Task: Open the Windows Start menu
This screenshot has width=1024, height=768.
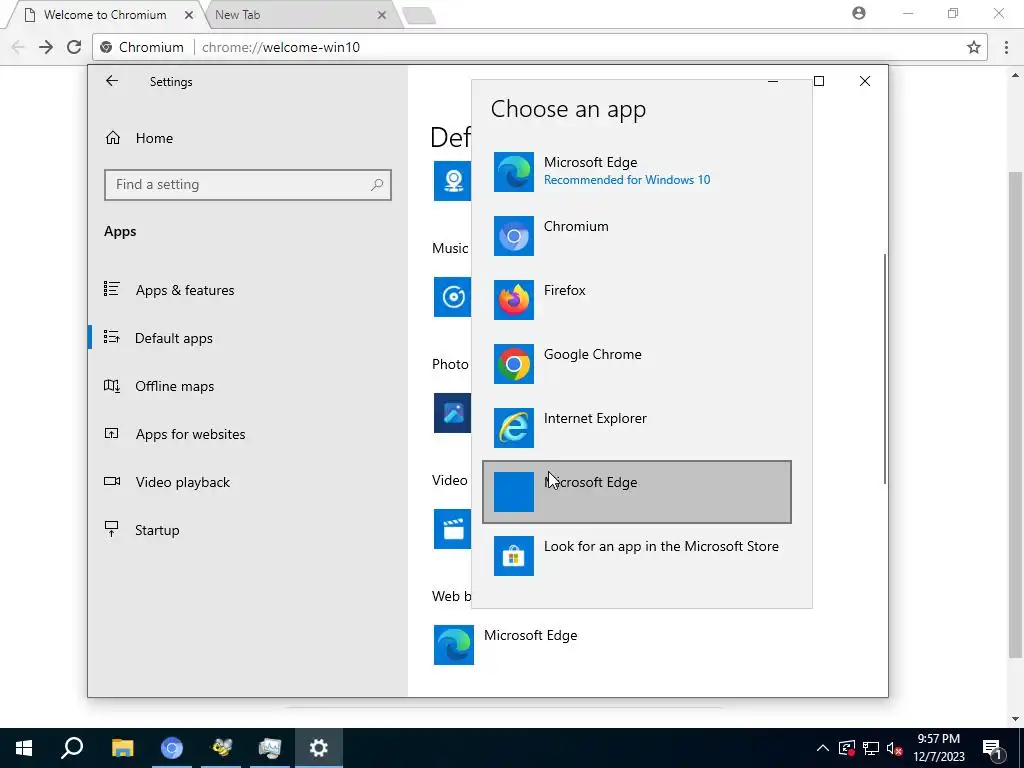Action: (24, 748)
